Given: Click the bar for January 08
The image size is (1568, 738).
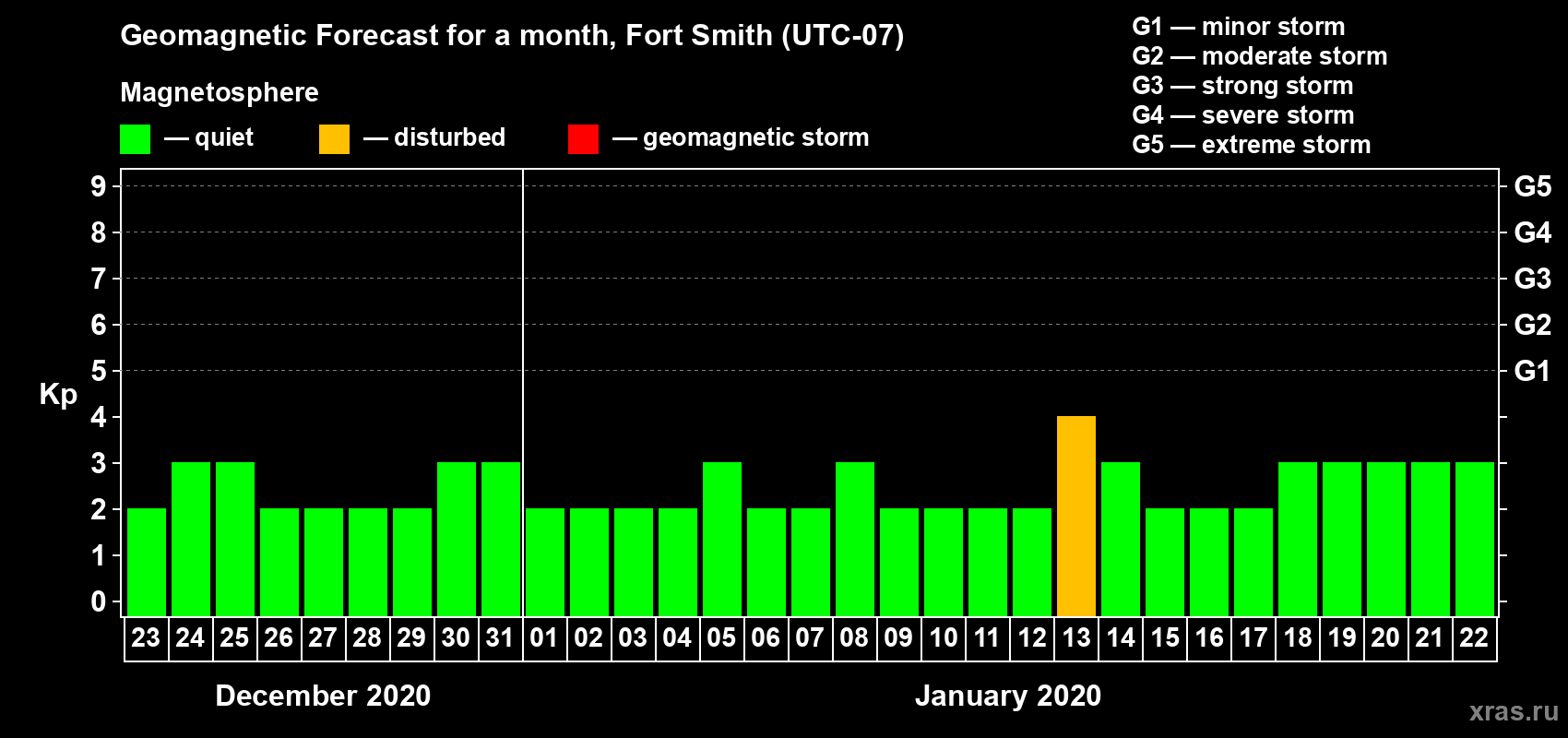Looking at the screenshot, I should pyautogui.click(x=855, y=539).
